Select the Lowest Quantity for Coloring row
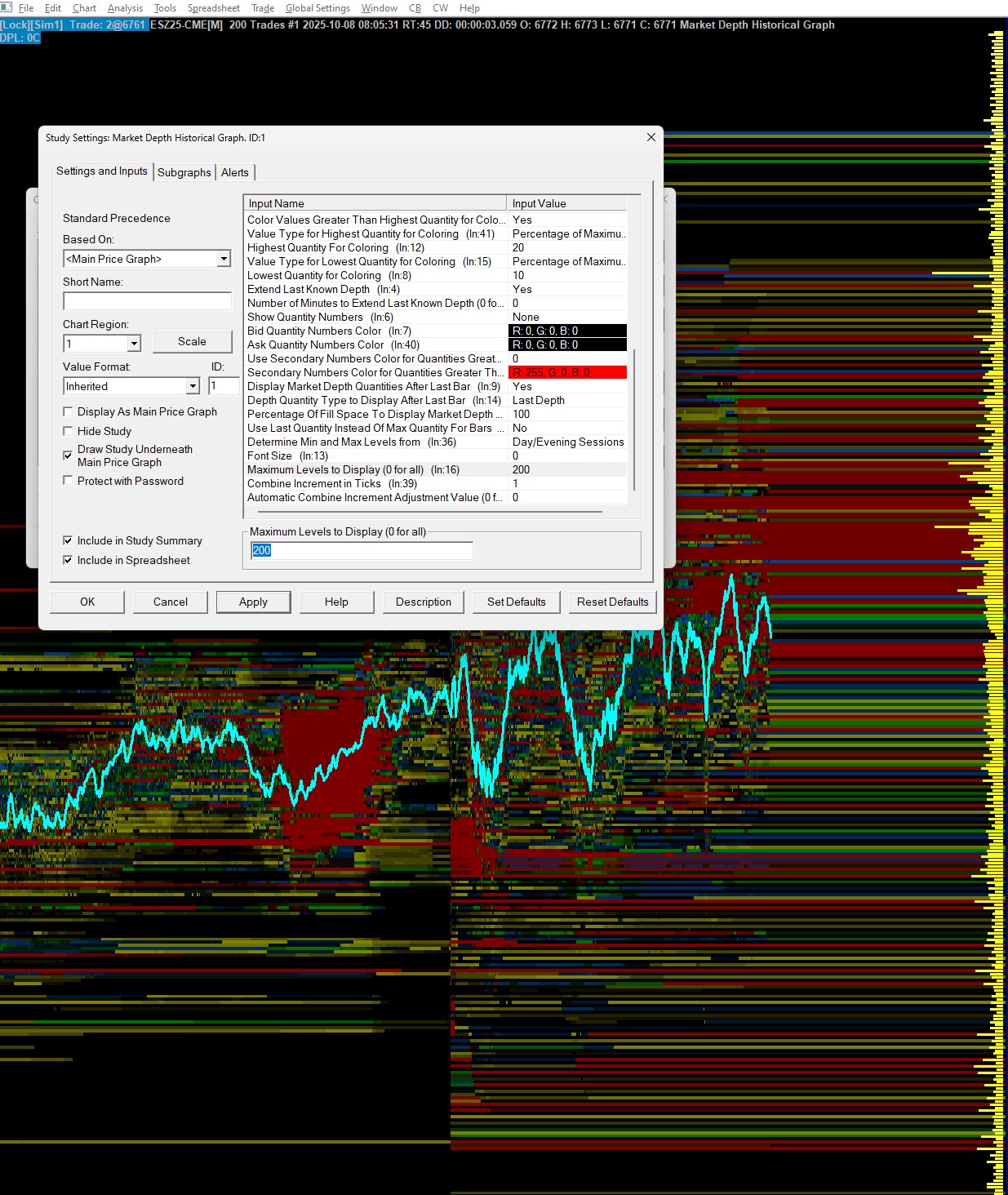1008x1195 pixels. pos(436,275)
